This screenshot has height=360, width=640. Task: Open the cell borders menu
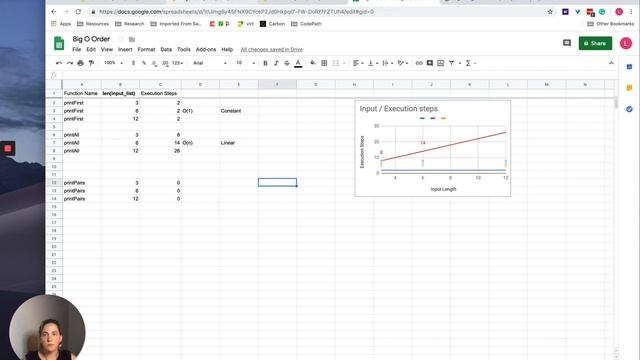point(324,63)
